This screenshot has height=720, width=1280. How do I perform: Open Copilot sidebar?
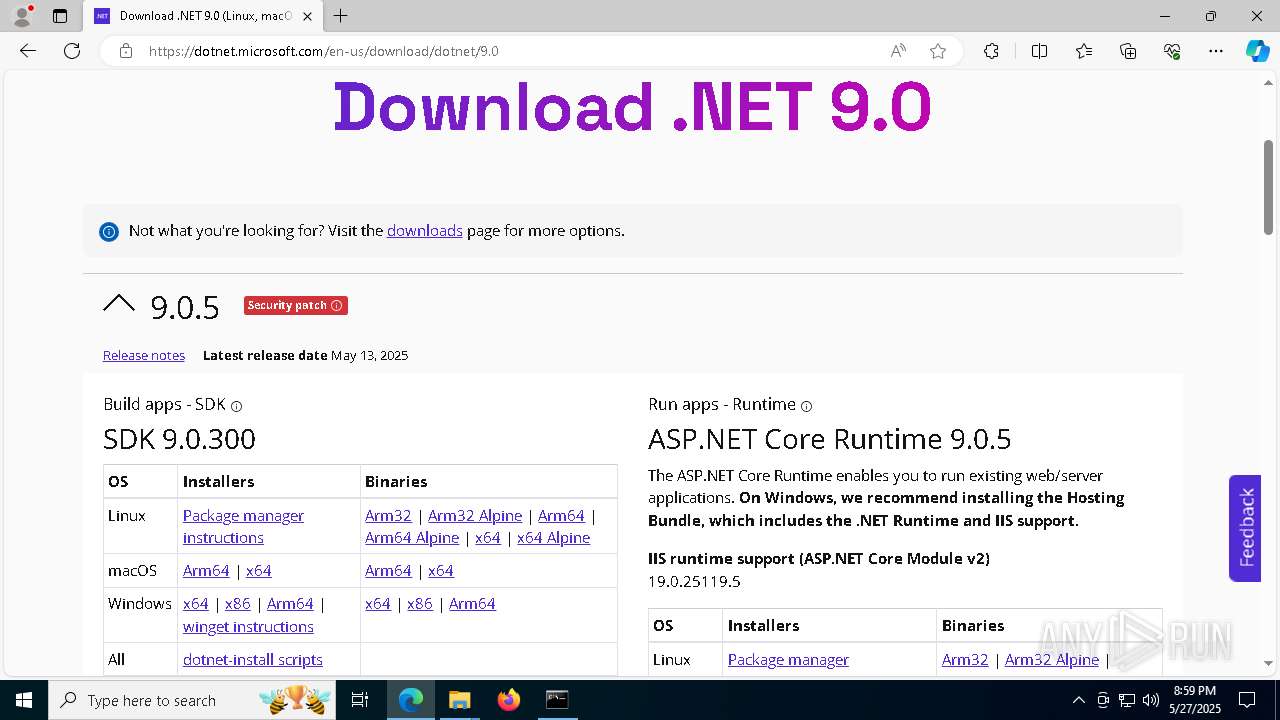coord(1257,51)
